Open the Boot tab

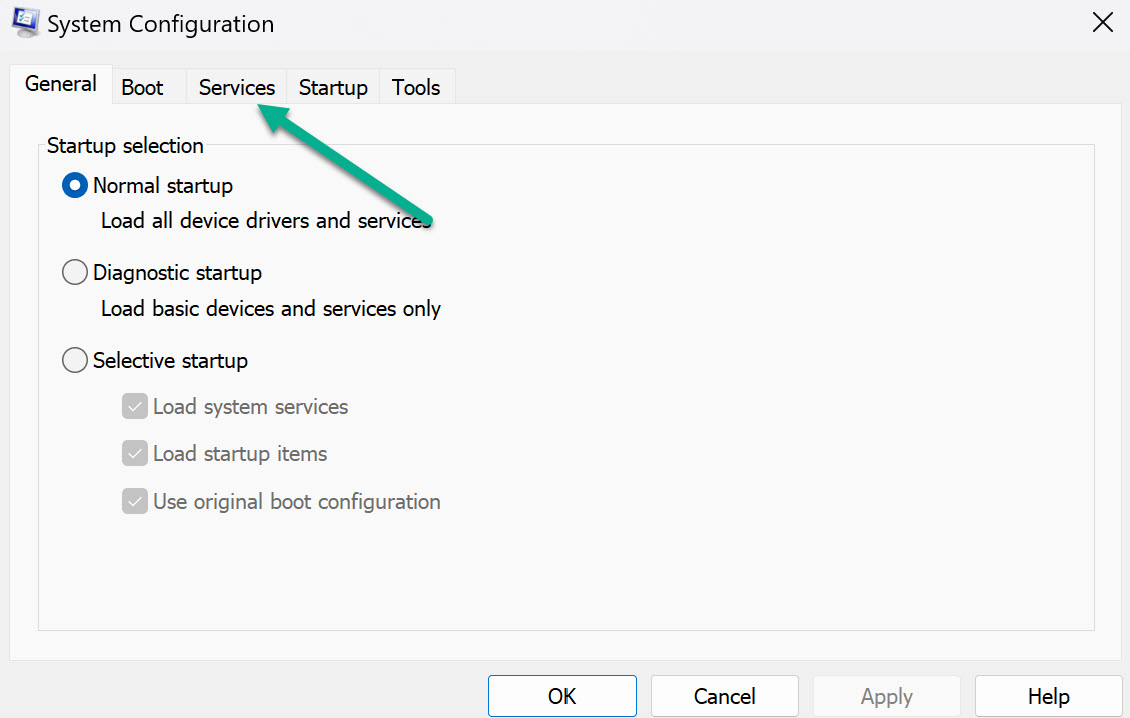point(142,87)
